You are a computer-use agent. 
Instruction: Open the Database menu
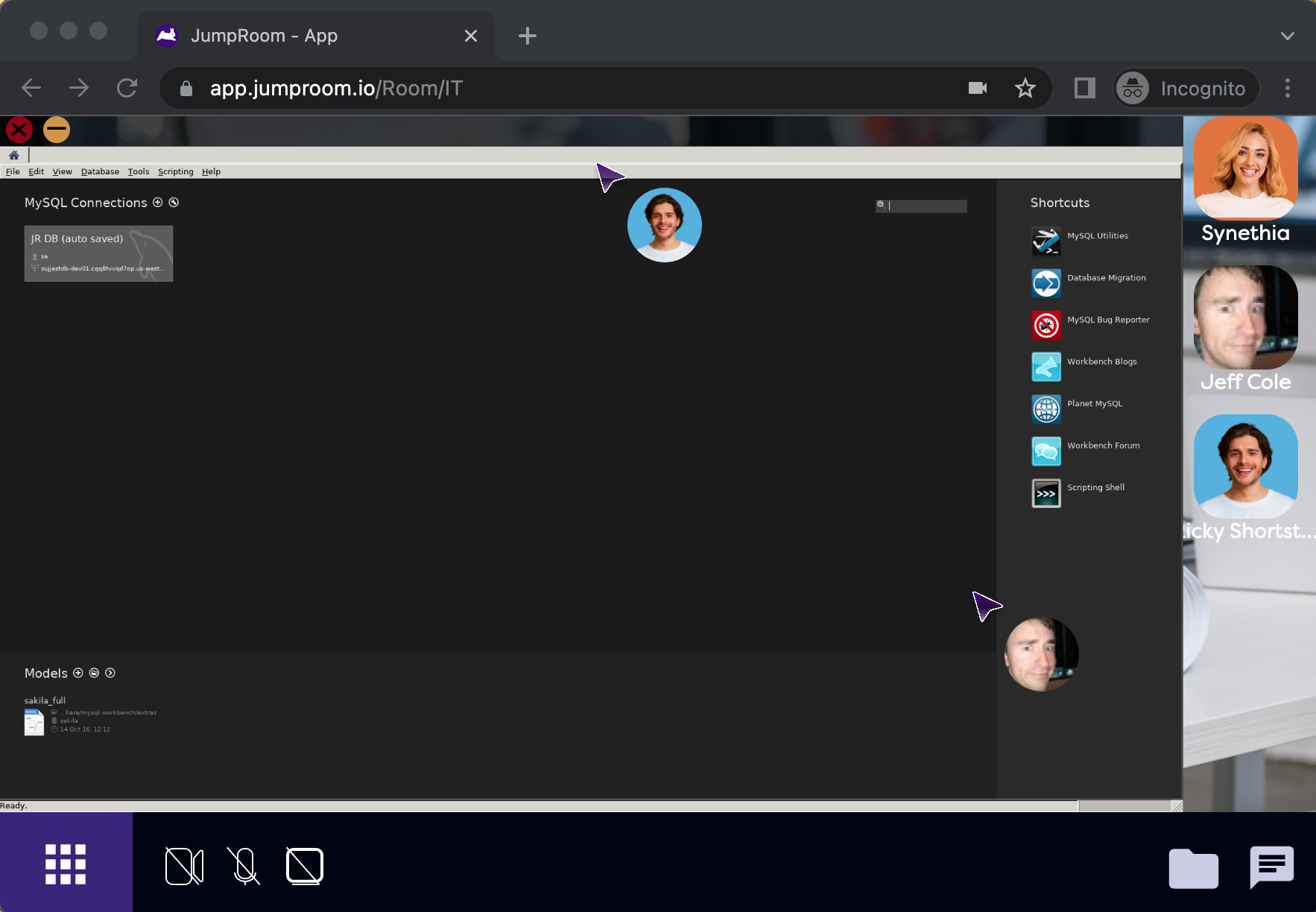[x=100, y=171]
